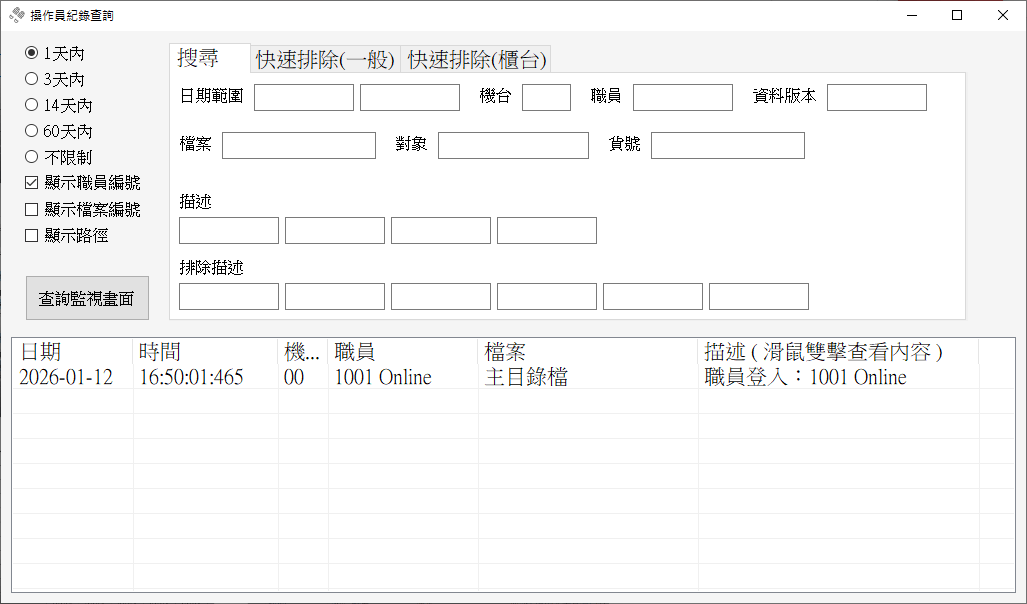
Task: Switch to the 快速排除(櫃台) tab
Action: click(475, 58)
